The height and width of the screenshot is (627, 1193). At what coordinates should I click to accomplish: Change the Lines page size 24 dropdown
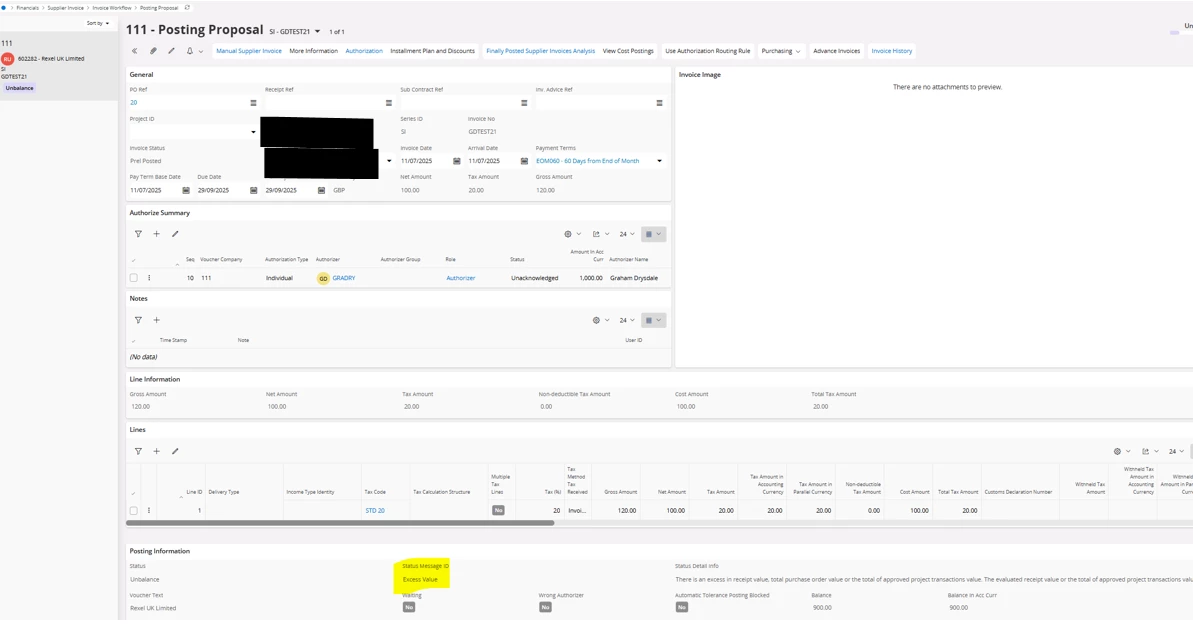point(1176,451)
